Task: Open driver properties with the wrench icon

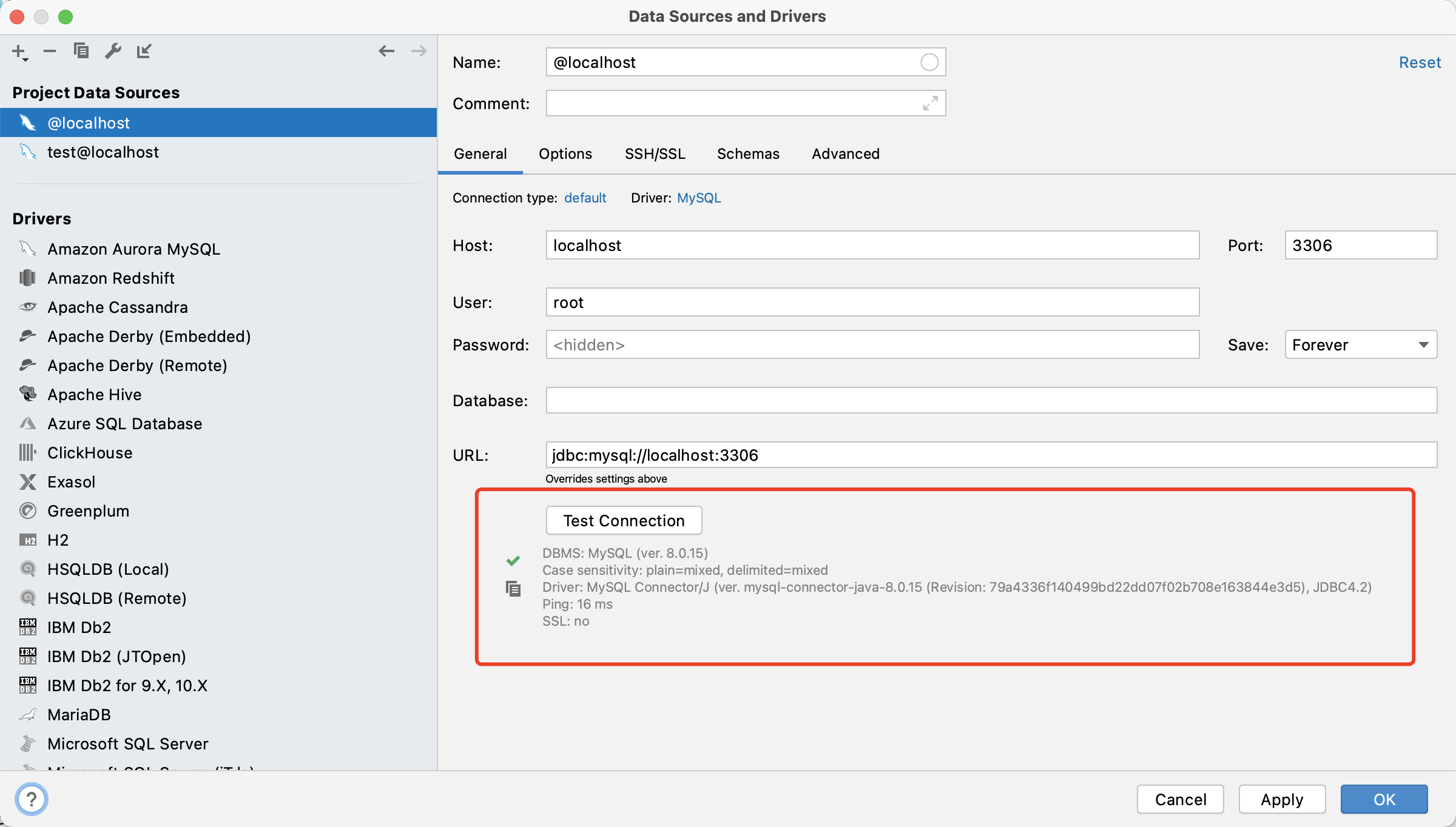Action: tap(112, 51)
